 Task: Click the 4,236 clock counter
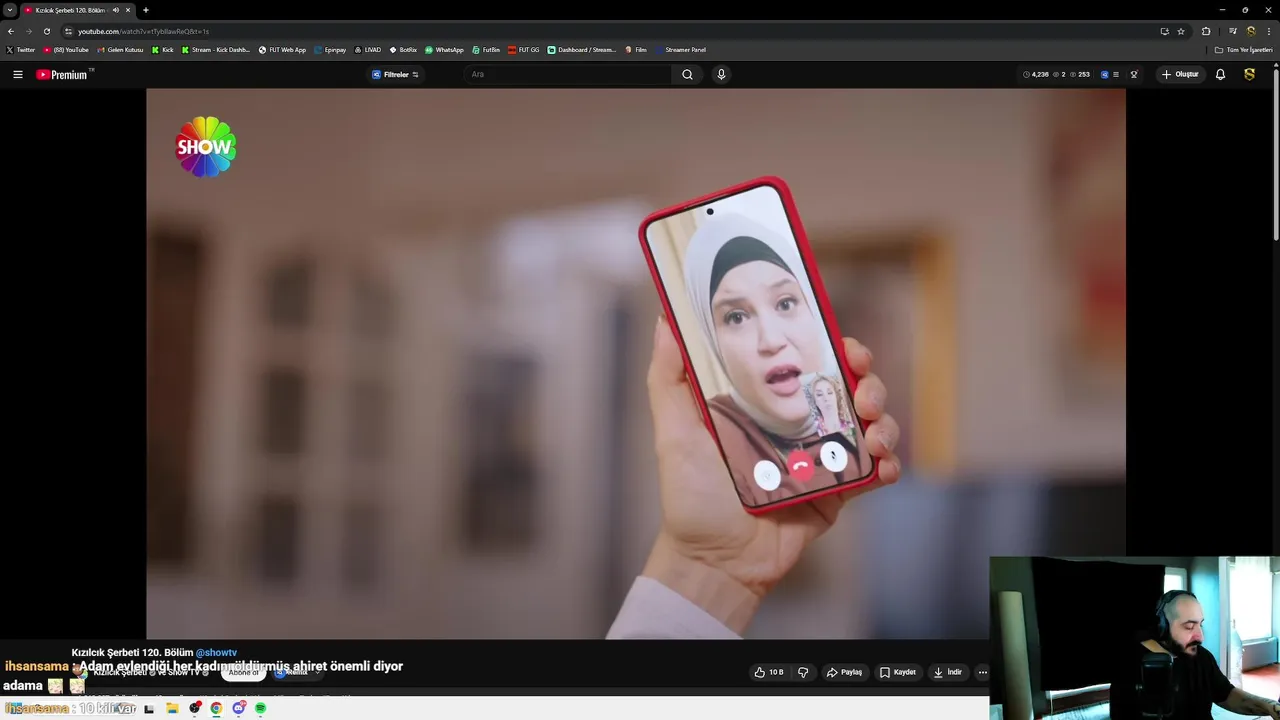pos(1036,74)
